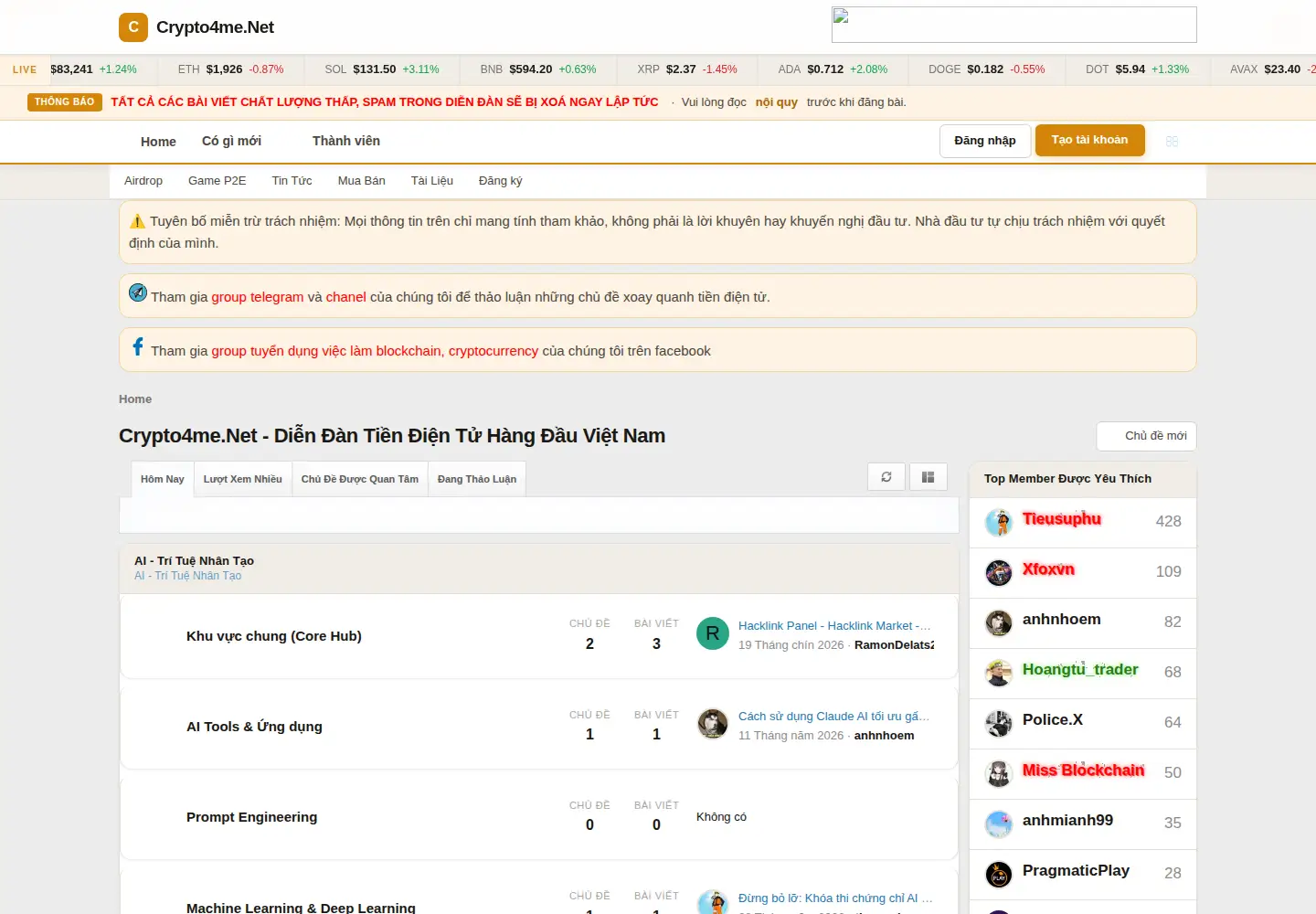Open the nội quy link
Screen dimensions: 1316x914
(777, 102)
